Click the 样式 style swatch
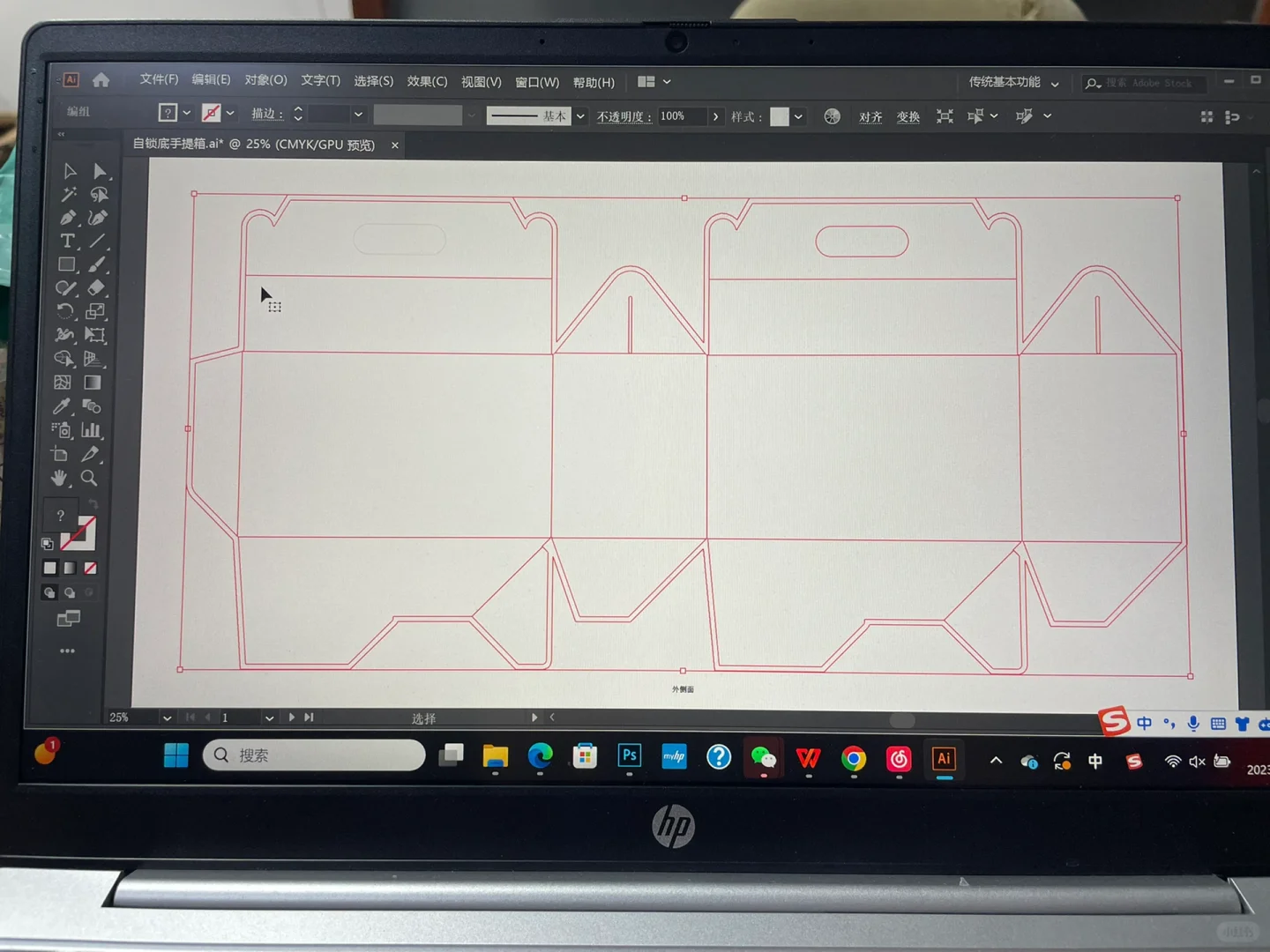The width and height of the screenshot is (1270, 952). (x=780, y=116)
